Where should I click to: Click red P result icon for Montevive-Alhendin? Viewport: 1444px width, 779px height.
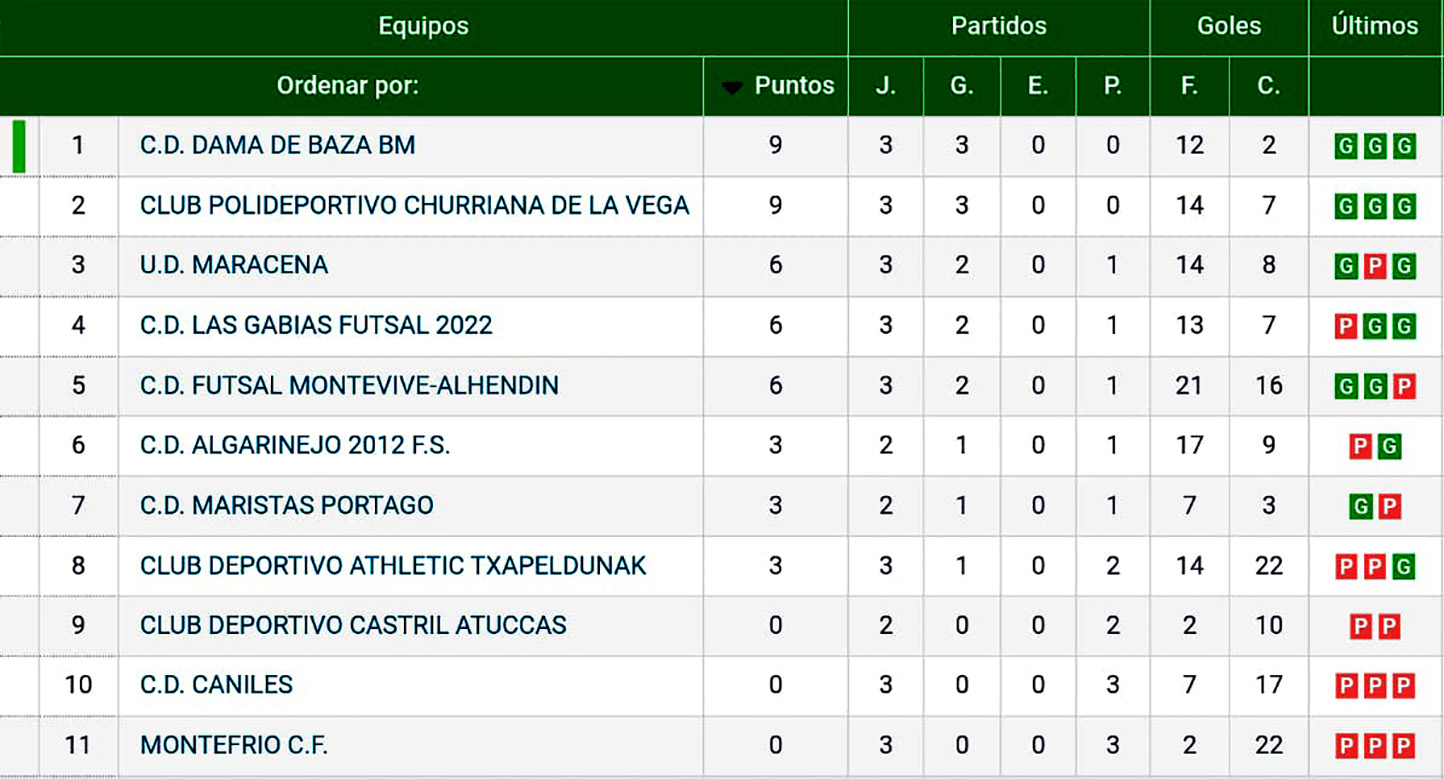(x=1404, y=387)
